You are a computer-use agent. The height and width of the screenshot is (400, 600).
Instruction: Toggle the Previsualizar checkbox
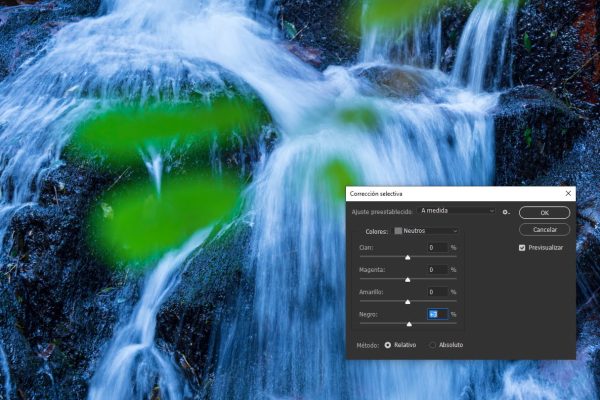click(522, 247)
